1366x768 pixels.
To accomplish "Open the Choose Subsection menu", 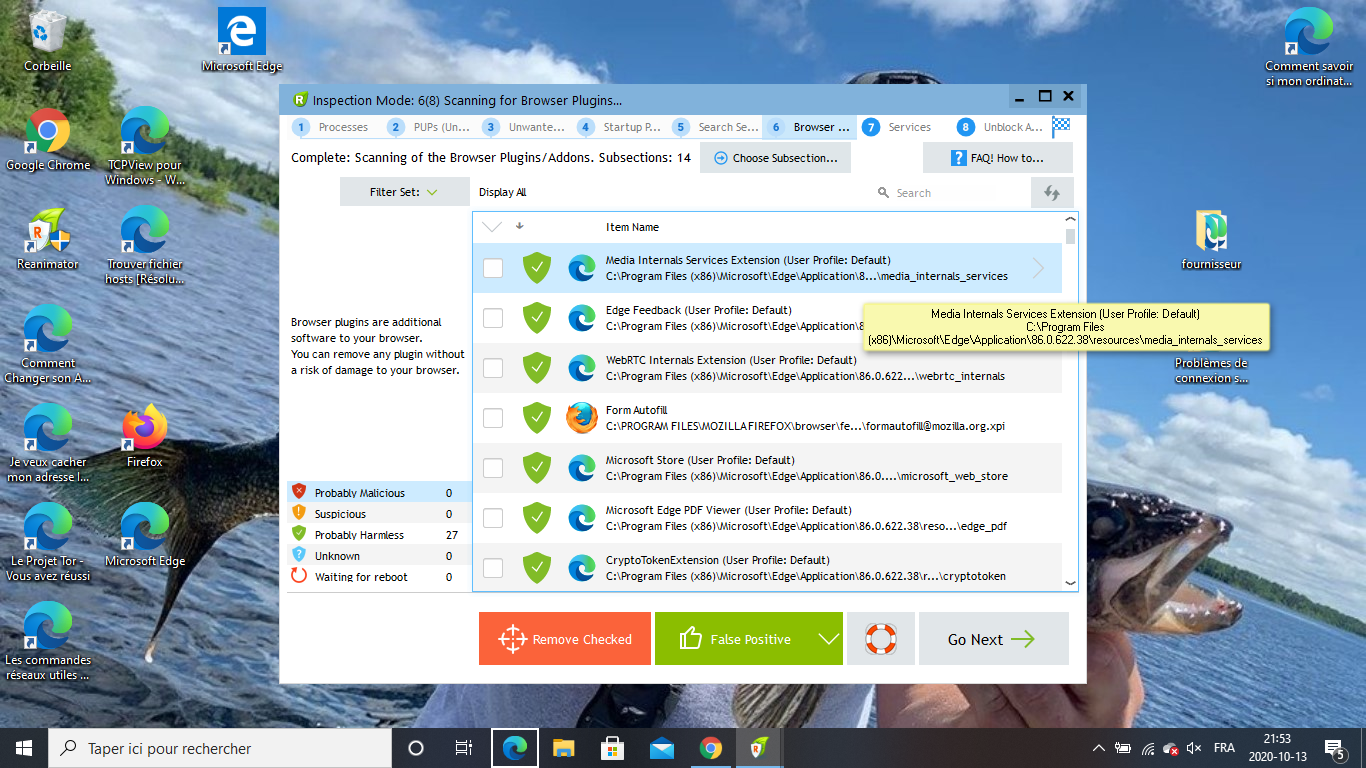I will (776, 158).
